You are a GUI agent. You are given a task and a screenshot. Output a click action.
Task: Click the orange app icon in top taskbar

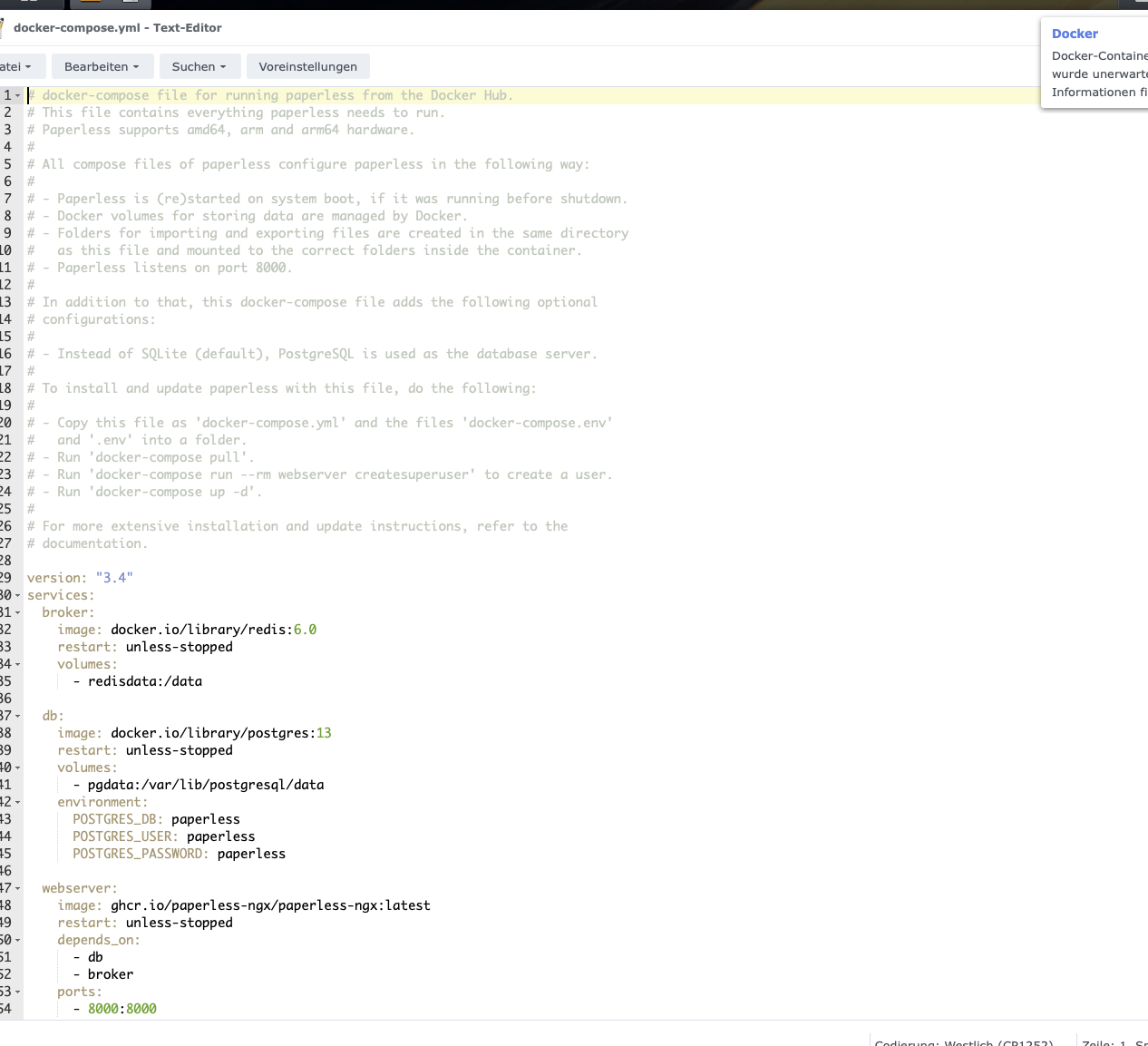tap(92, 3)
